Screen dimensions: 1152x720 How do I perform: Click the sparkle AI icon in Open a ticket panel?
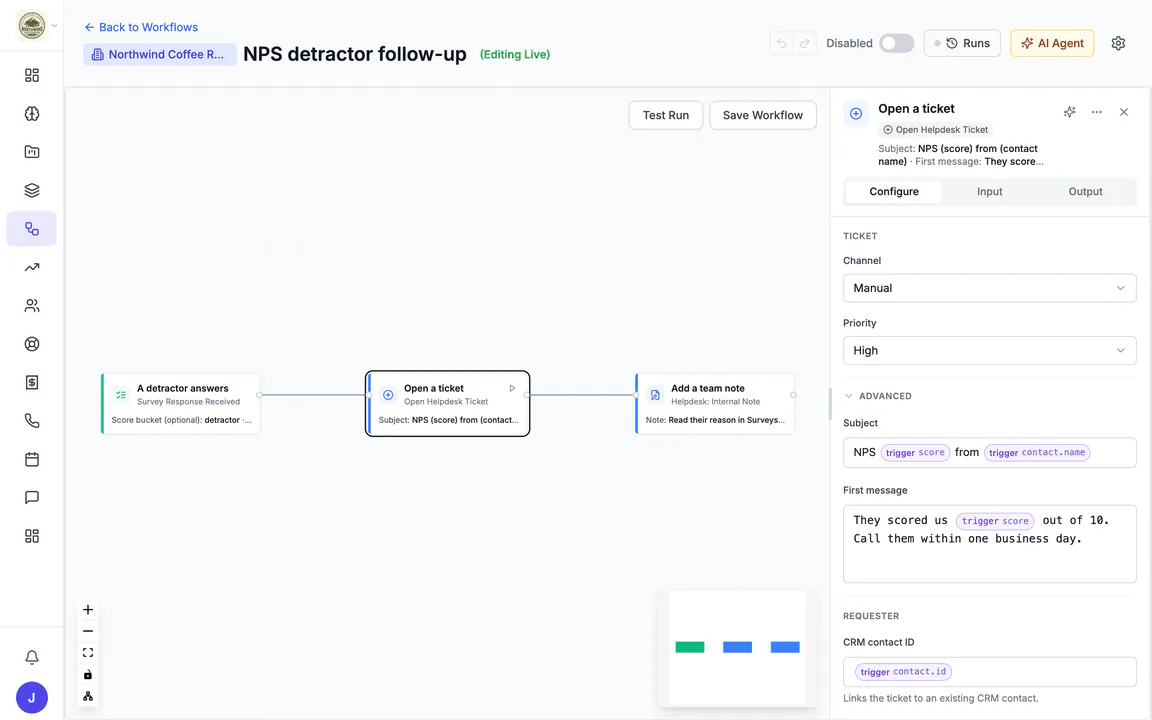(1070, 112)
